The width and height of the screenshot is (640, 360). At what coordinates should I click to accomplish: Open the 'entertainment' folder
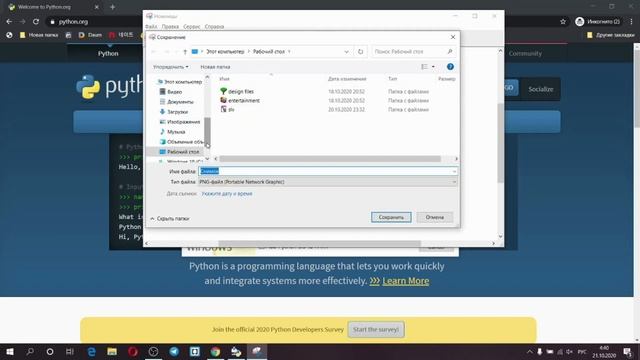coord(244,100)
